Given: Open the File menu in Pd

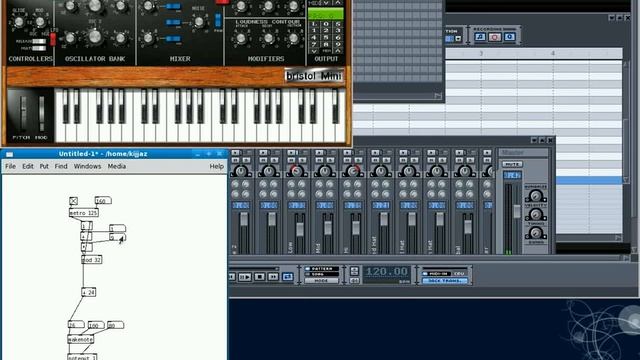Looking at the screenshot, I should pos(11,166).
